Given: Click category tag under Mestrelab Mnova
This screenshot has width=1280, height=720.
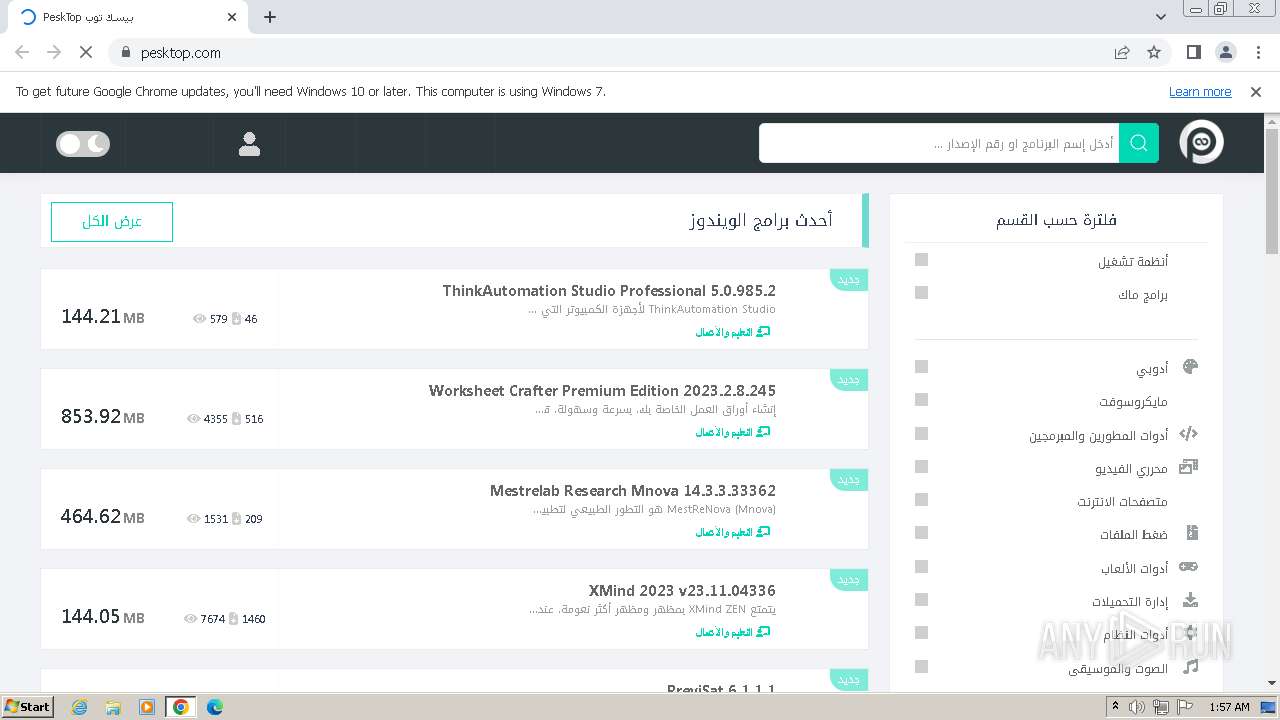Looking at the screenshot, I should pos(733,532).
